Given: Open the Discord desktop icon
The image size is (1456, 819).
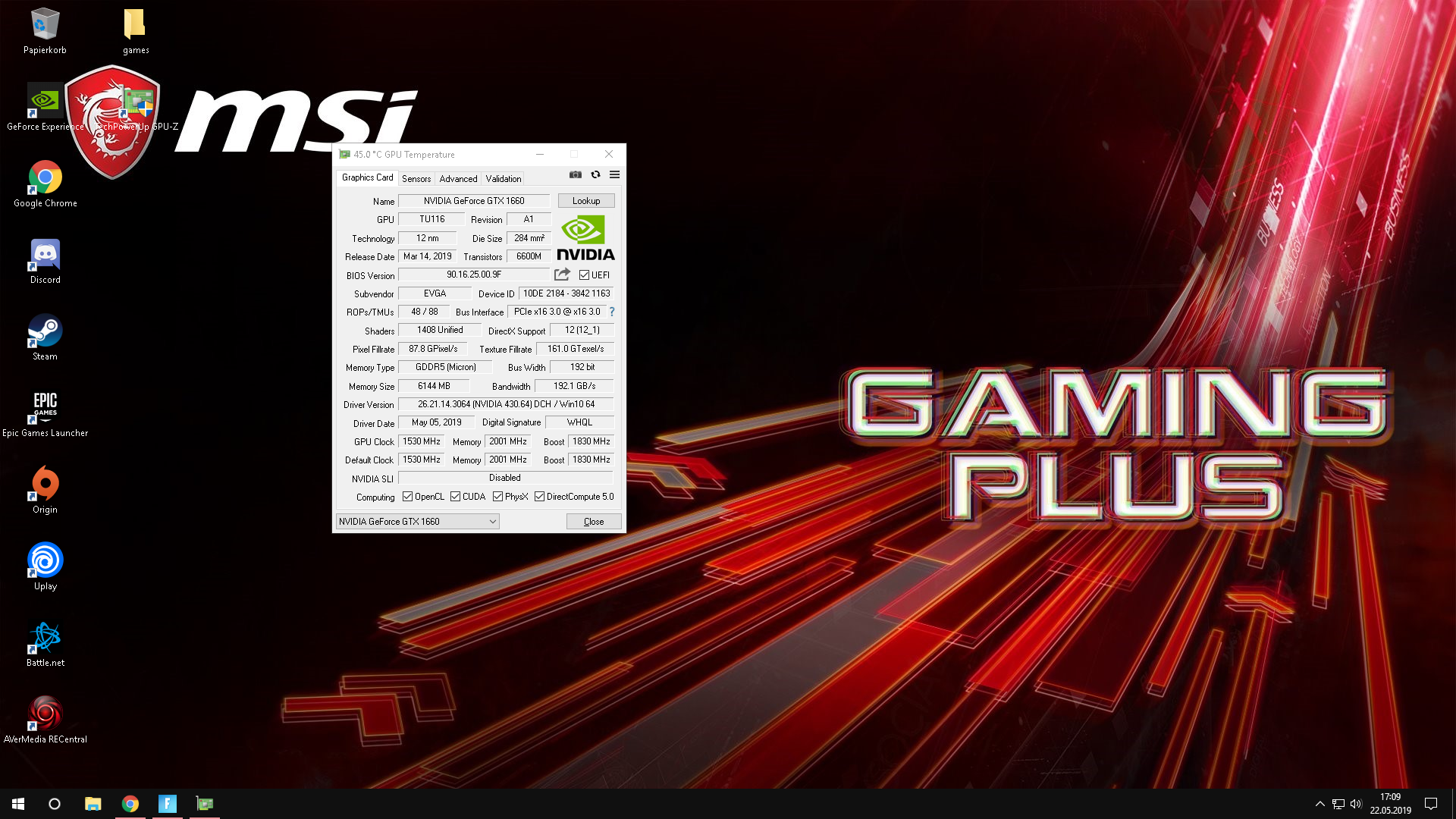Looking at the screenshot, I should click(45, 255).
